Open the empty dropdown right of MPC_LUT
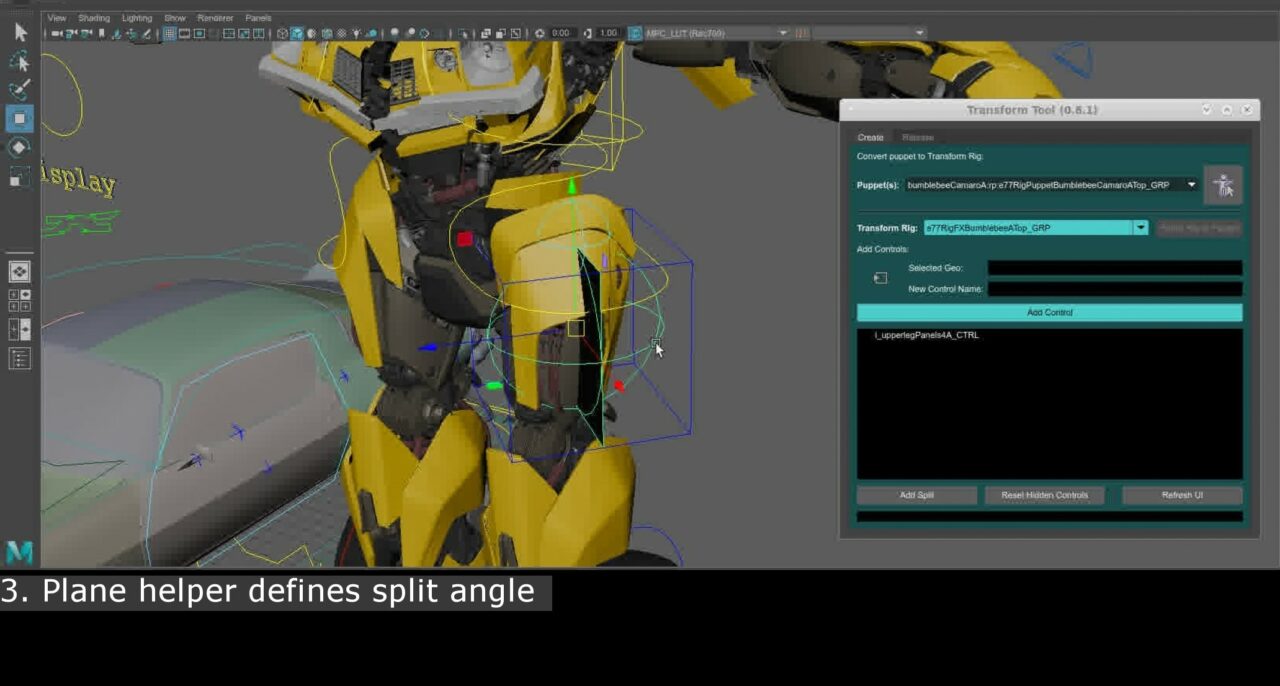 pos(869,33)
